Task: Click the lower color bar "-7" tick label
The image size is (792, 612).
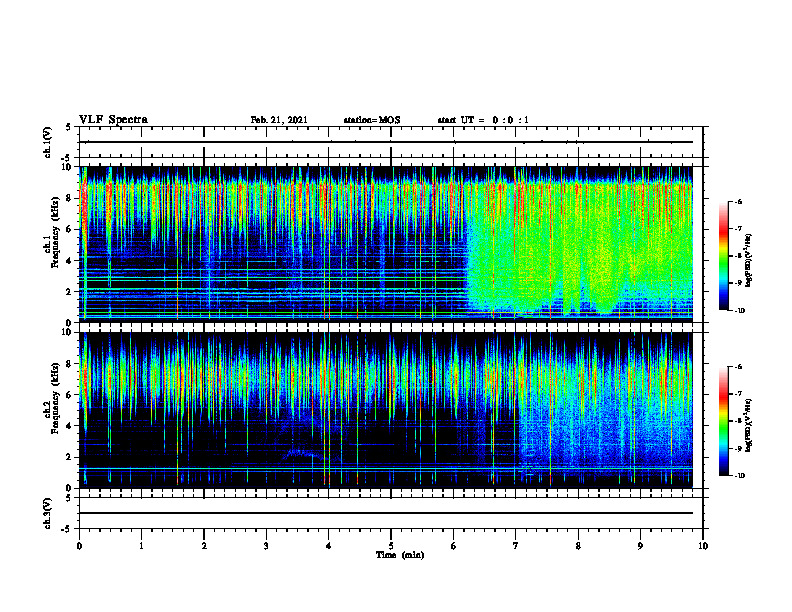Action: click(738, 394)
